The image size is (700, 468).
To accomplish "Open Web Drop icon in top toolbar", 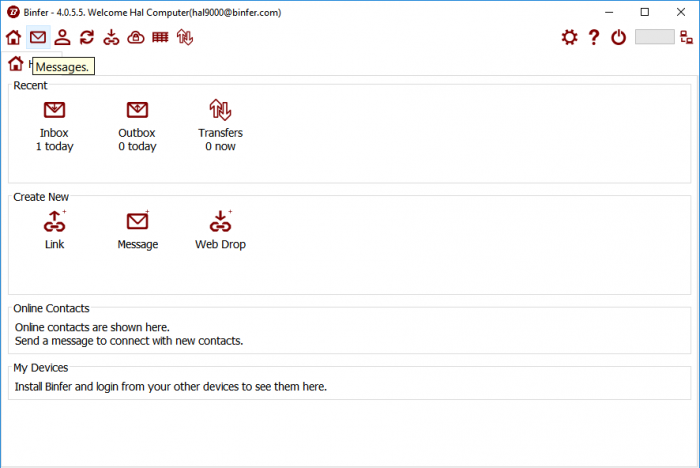I will pyautogui.click(x=111, y=38).
